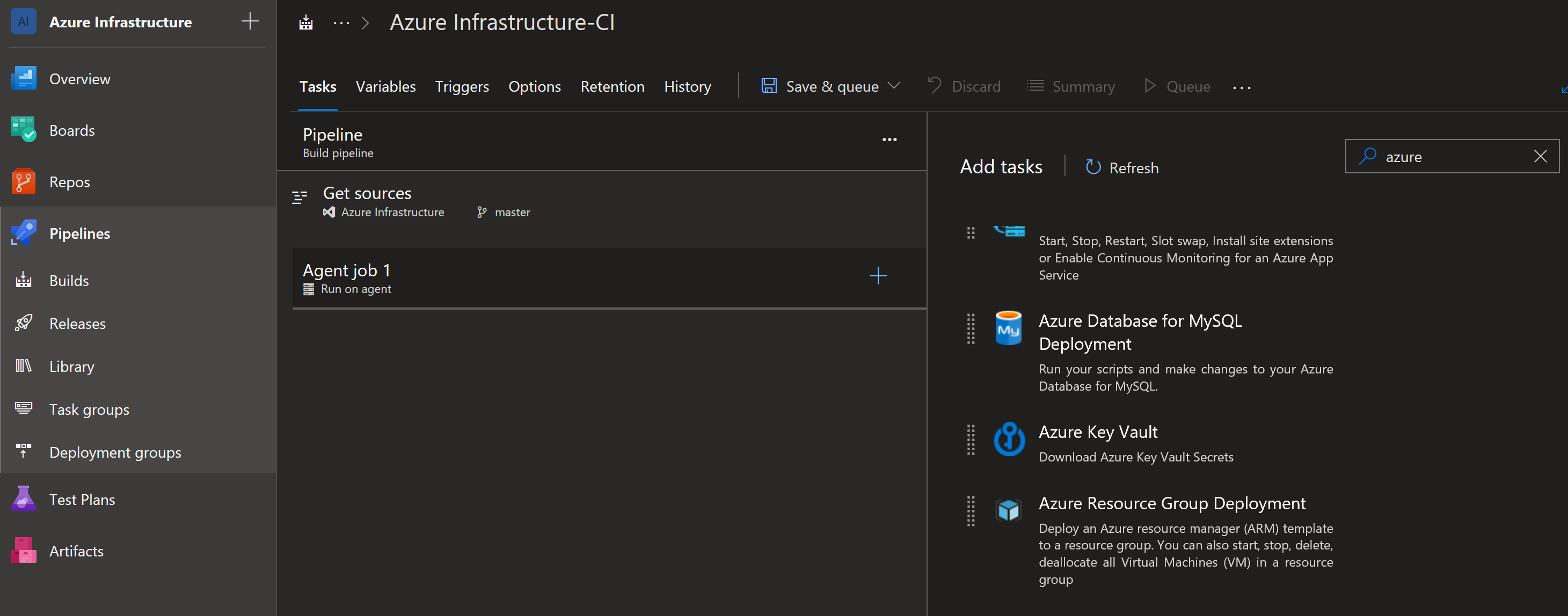Select the Pipeline build pipeline row
Image resolution: width=1568 pixels, height=616 pixels.
pos(601,141)
